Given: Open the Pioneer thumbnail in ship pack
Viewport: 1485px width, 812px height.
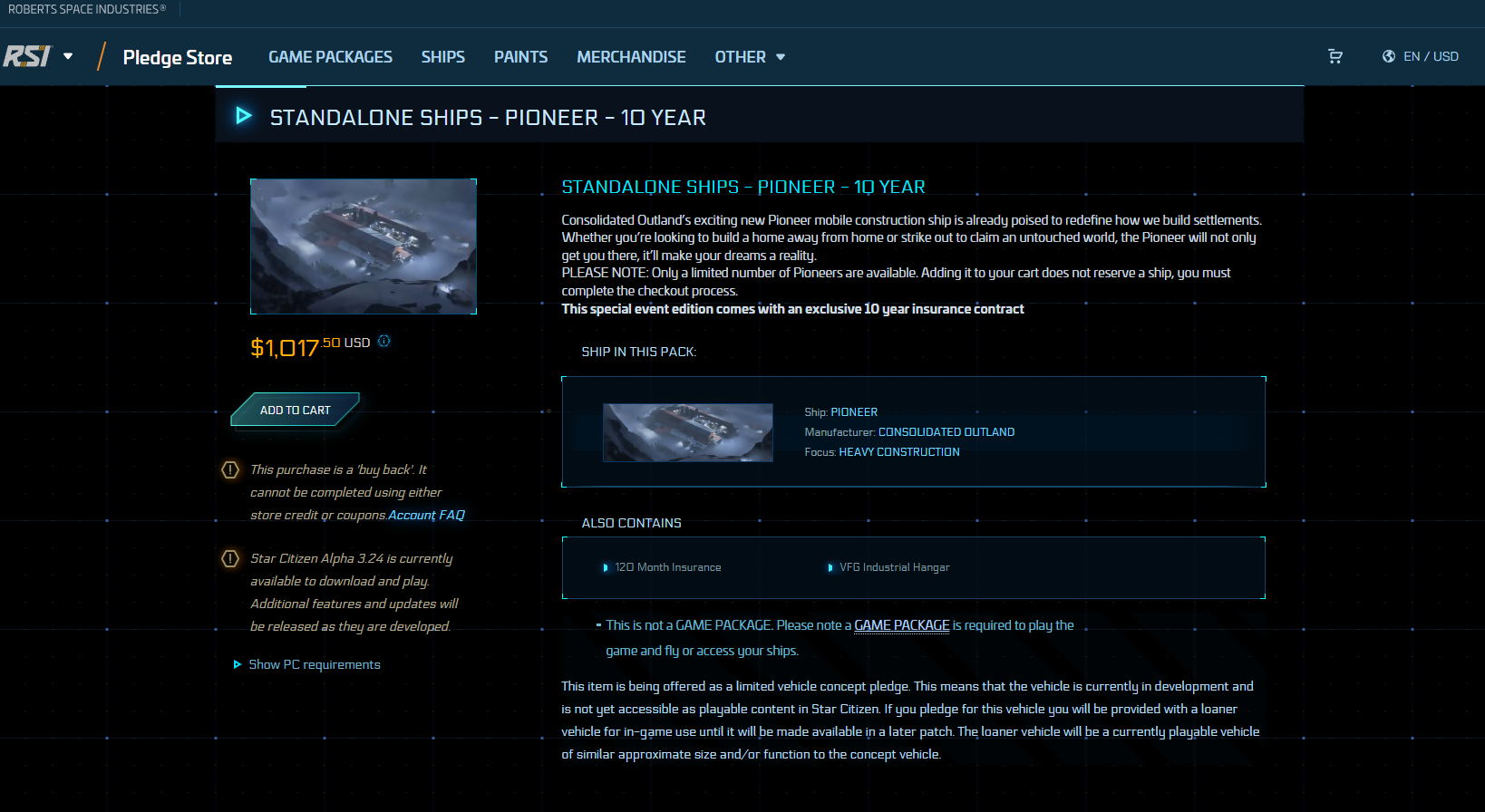Looking at the screenshot, I should coord(688,432).
